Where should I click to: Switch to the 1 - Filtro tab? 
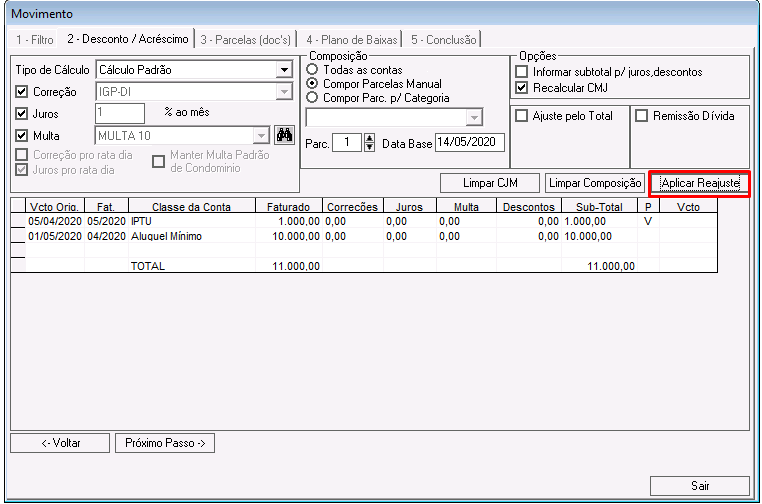35,40
